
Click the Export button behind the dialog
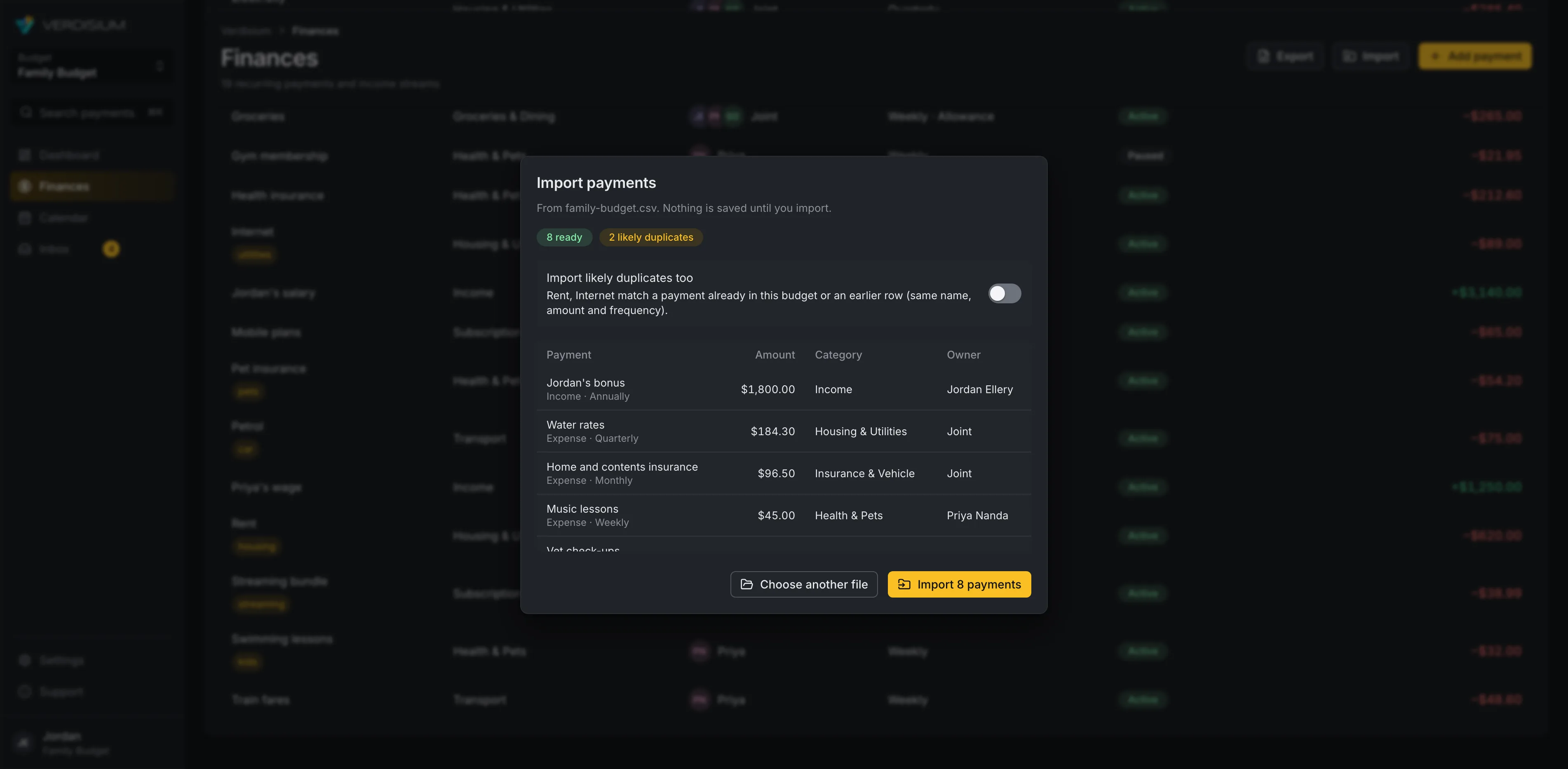click(1285, 56)
